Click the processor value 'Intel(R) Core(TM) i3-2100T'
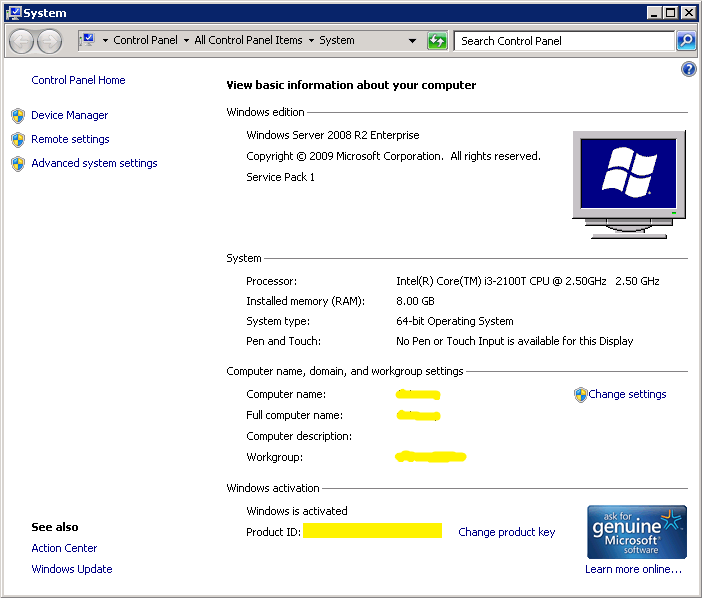This screenshot has width=702, height=598. 461,281
